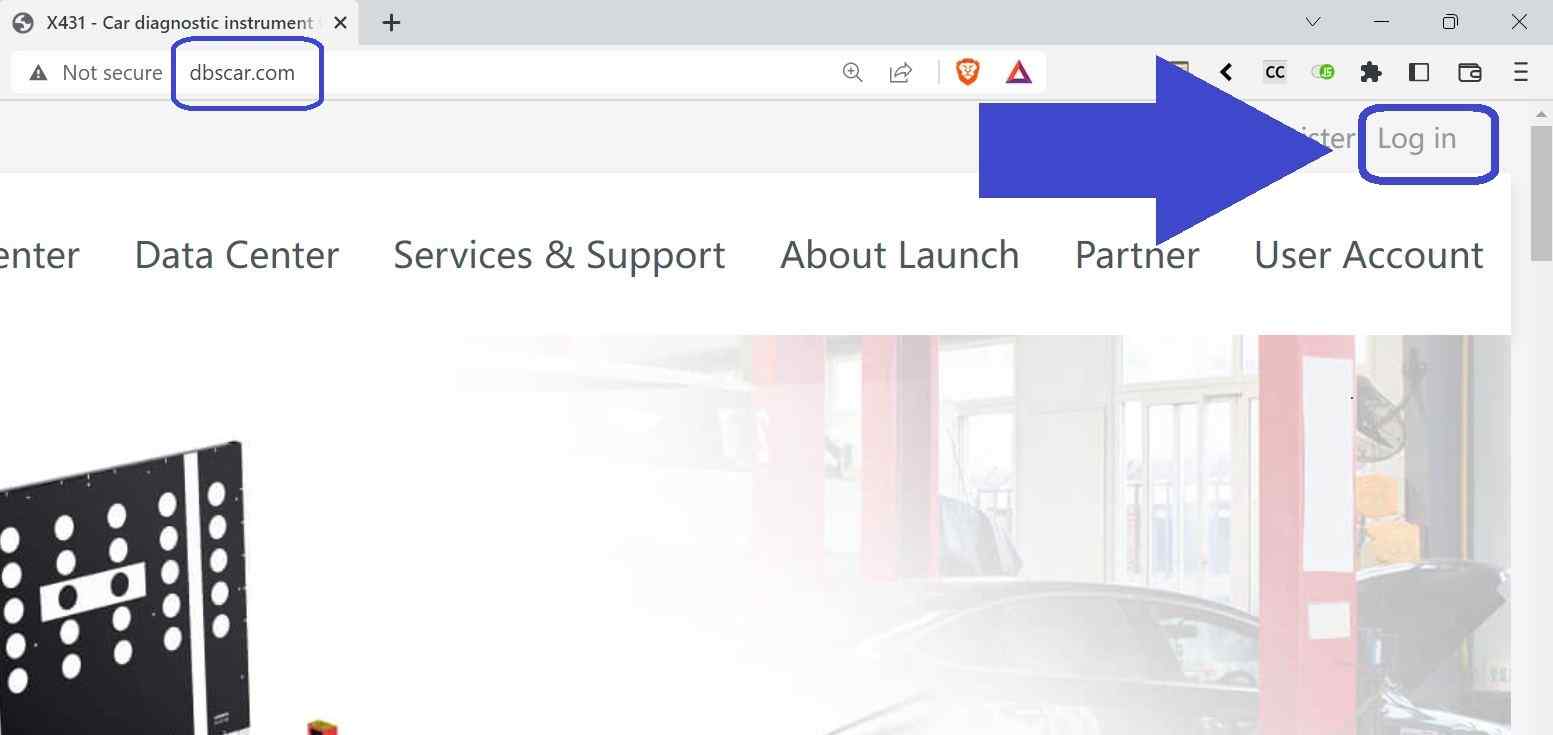Open the Data Center menu

[x=237, y=255]
